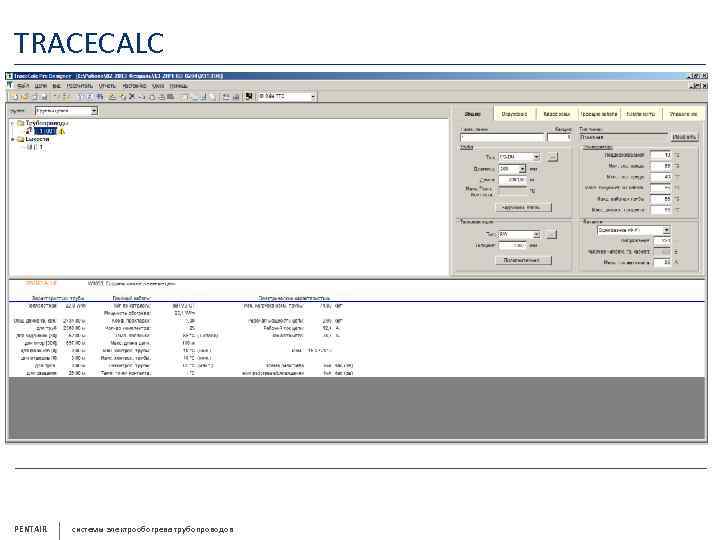Open the Файл menu in TraceCalc
Screen dimensions: 720x540
click(x=22, y=86)
